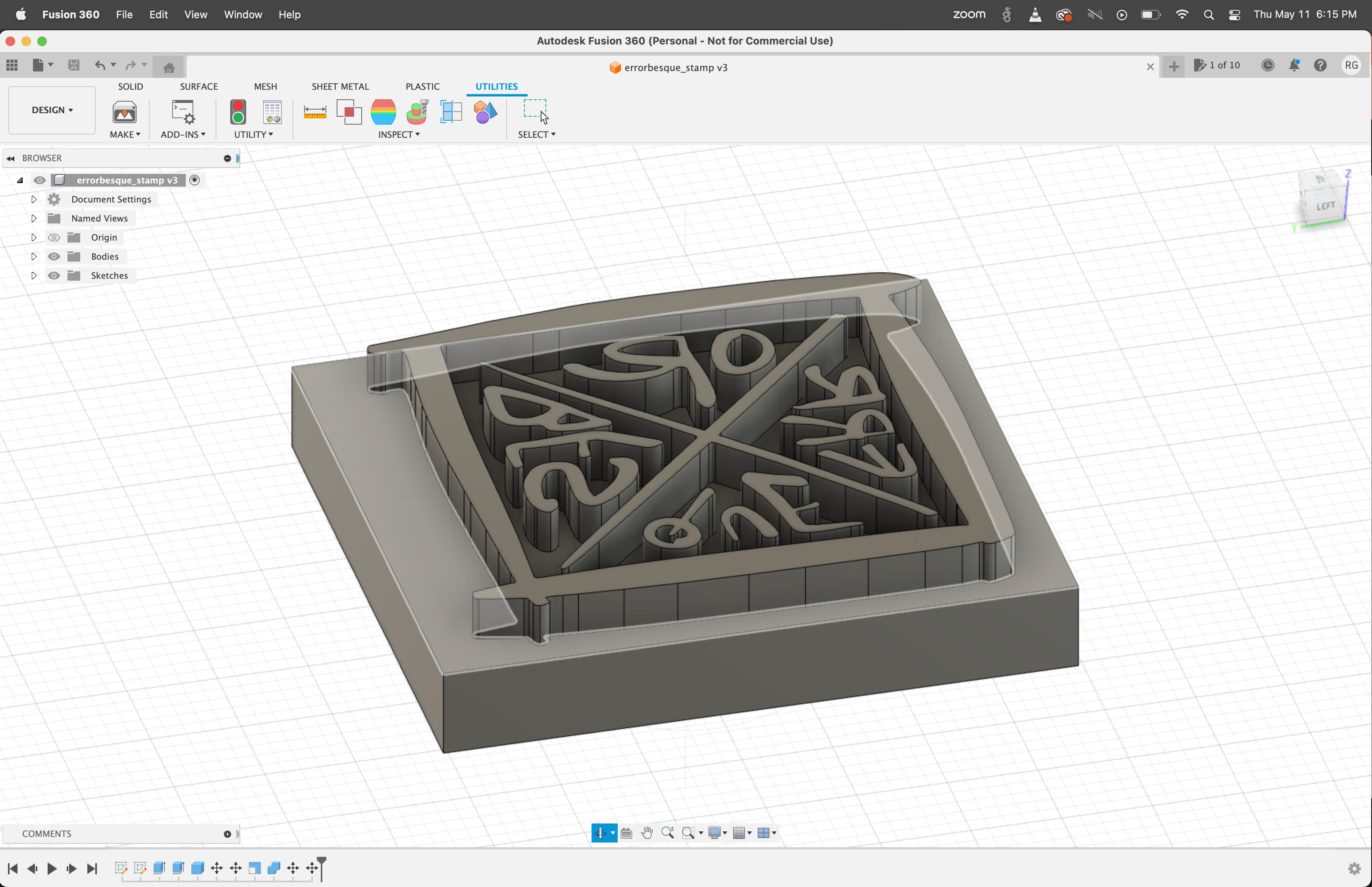Activate the errorbesque_stamp v3 component radio button

[195, 180]
